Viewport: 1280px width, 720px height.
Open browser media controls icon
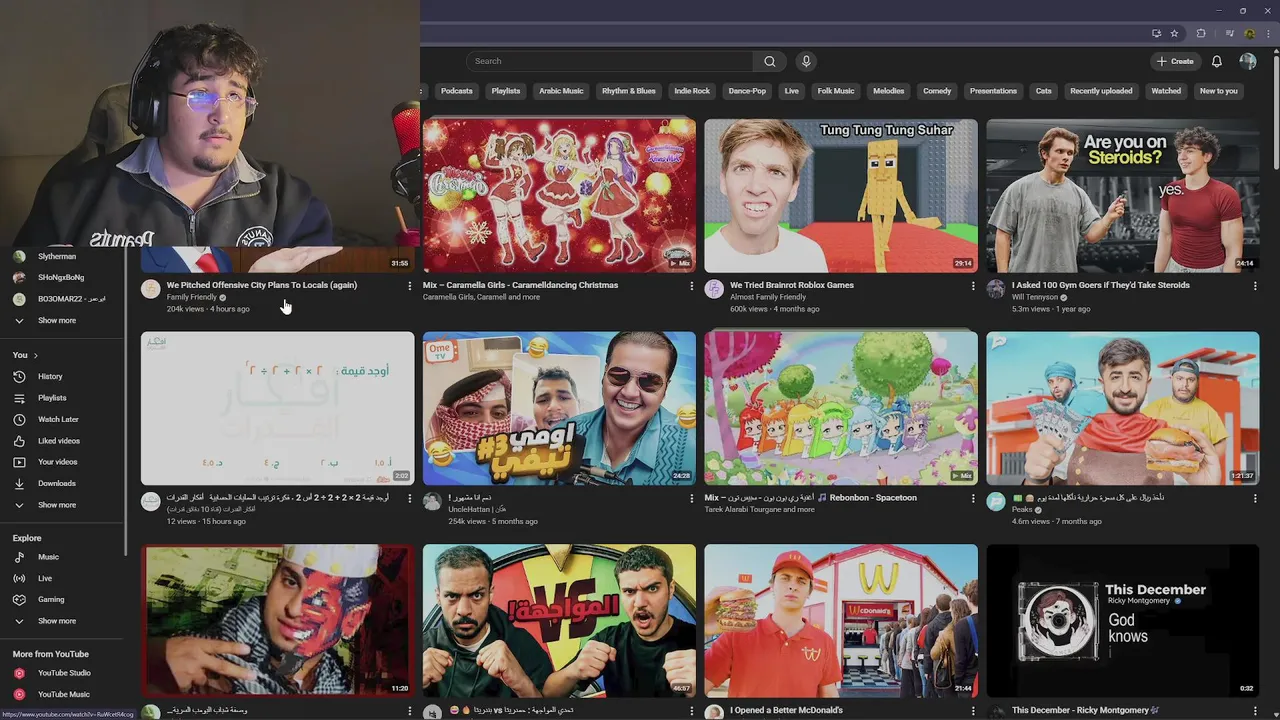(x=1230, y=33)
